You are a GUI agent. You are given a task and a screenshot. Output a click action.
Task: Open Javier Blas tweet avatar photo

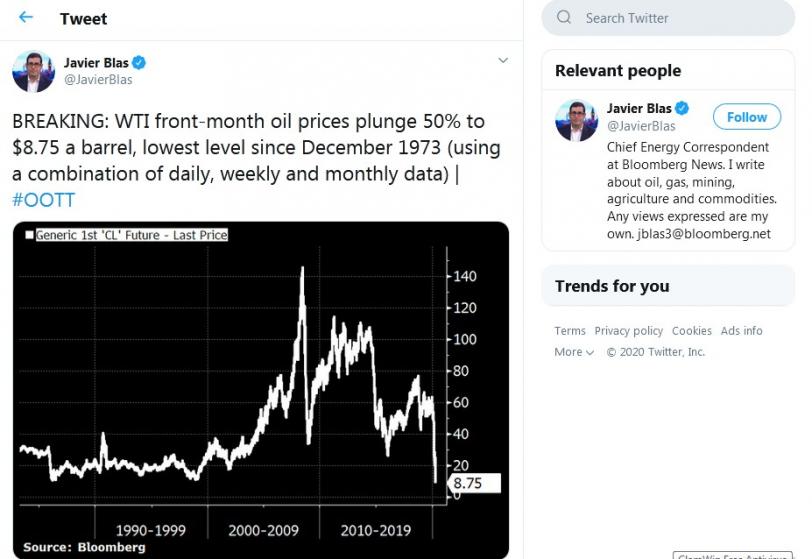pyautogui.click(x=33, y=71)
